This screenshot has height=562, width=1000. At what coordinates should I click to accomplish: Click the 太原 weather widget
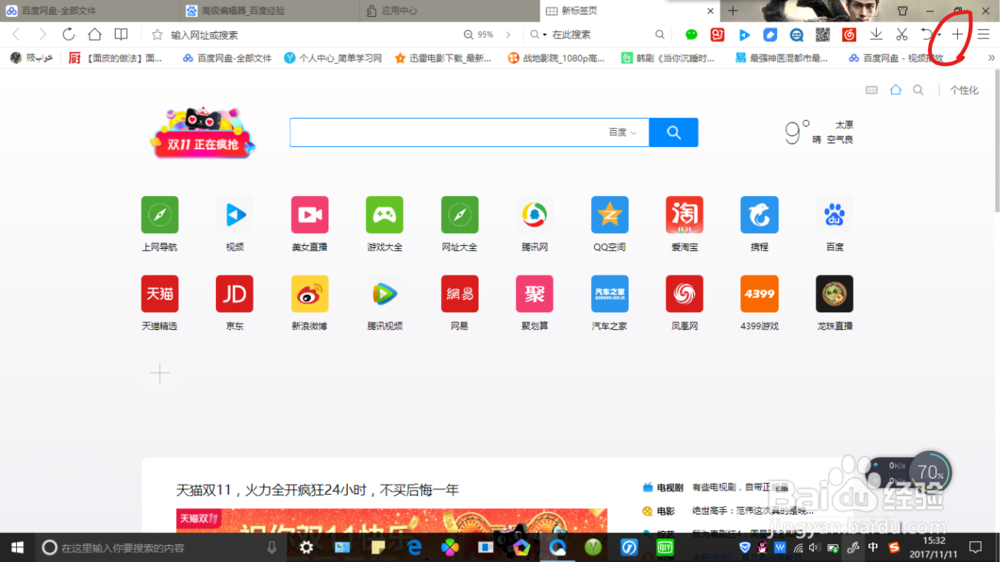[819, 132]
